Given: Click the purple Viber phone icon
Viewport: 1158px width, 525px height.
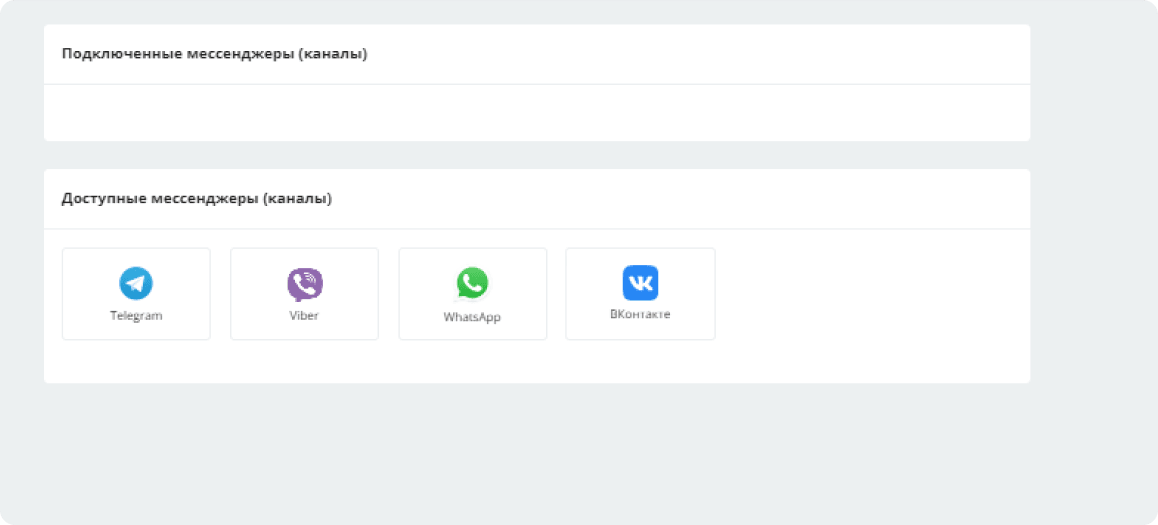Looking at the screenshot, I should (305, 284).
